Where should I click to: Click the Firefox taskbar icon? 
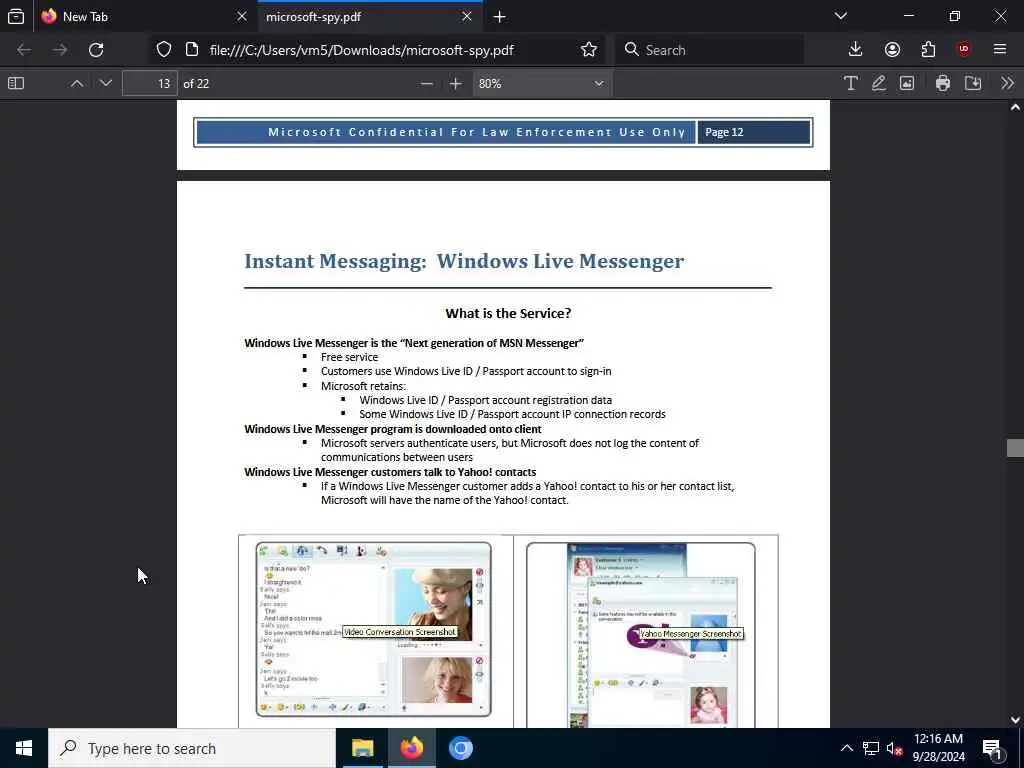(411, 748)
